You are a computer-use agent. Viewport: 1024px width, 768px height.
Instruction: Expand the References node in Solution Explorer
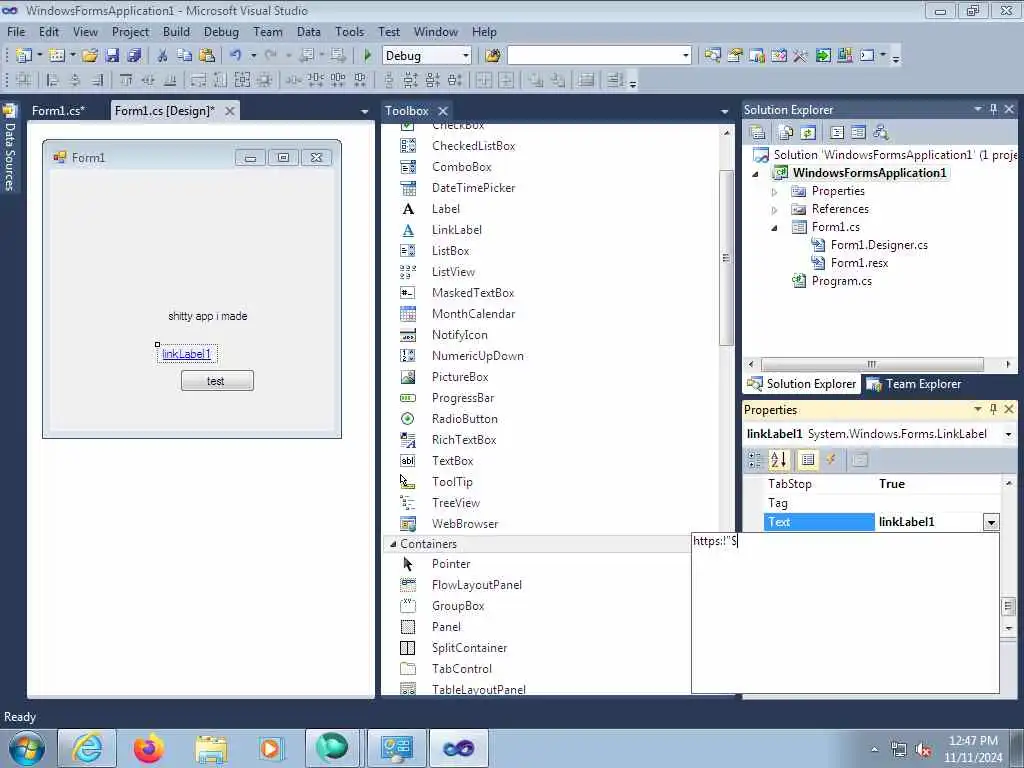coord(775,210)
